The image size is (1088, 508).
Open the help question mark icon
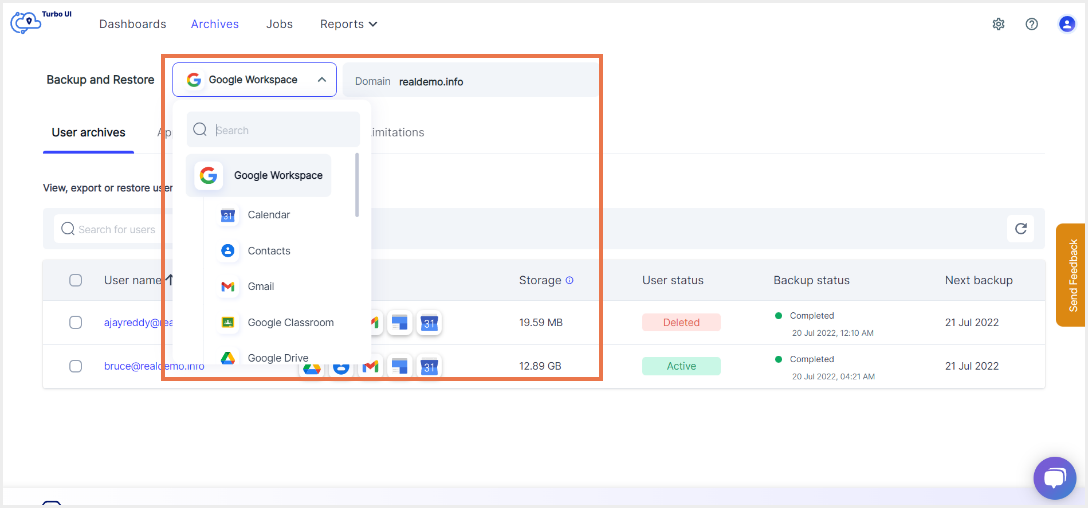pos(1032,24)
